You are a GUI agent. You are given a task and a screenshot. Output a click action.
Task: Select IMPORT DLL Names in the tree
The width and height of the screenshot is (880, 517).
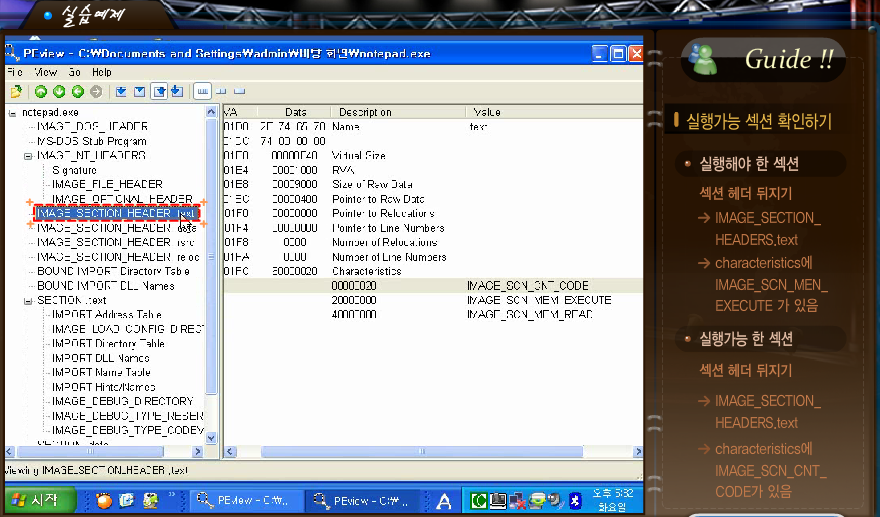[100, 358]
